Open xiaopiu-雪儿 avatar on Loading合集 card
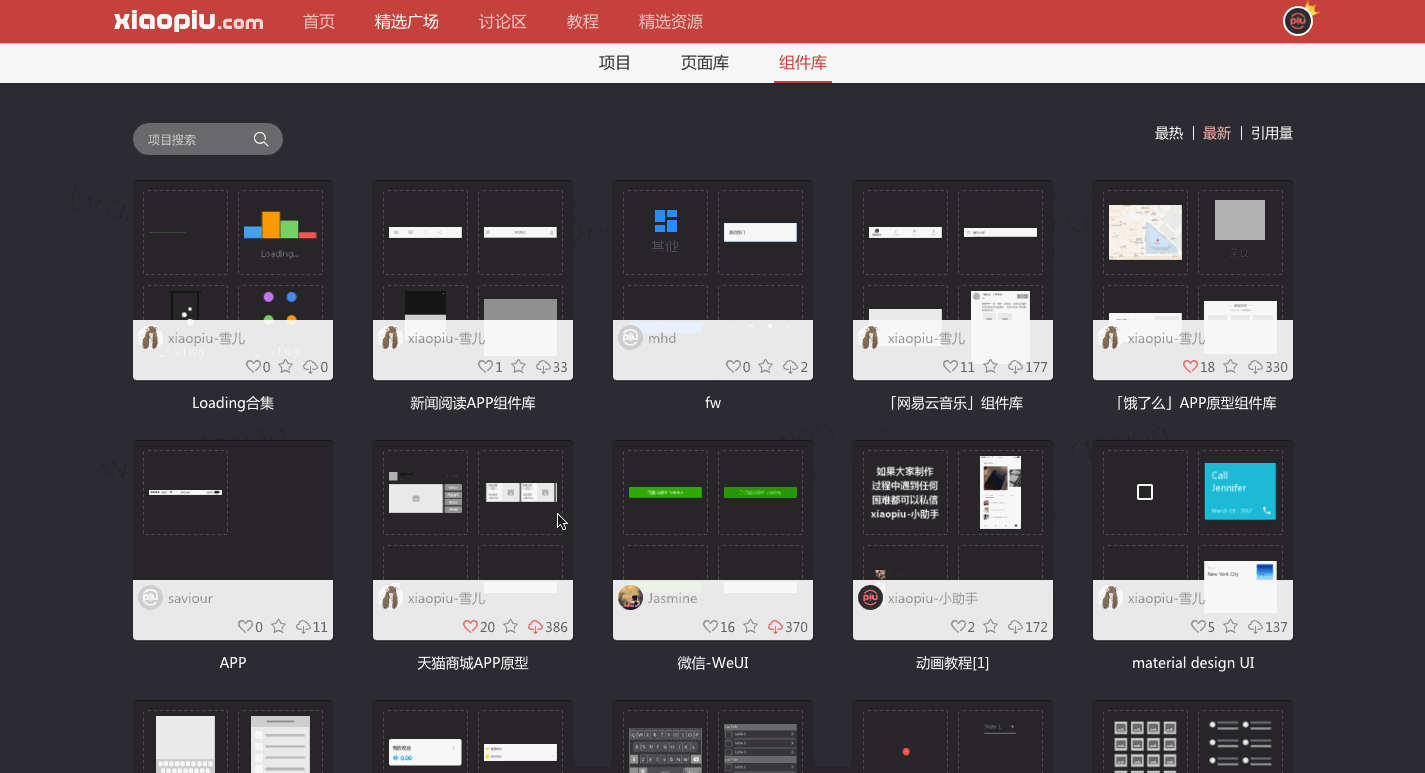This screenshot has height=773, width=1425. click(x=150, y=338)
